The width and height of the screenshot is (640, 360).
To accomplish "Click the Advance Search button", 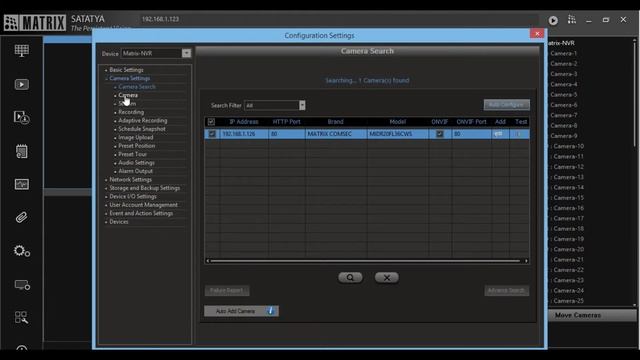I will 507,291.
